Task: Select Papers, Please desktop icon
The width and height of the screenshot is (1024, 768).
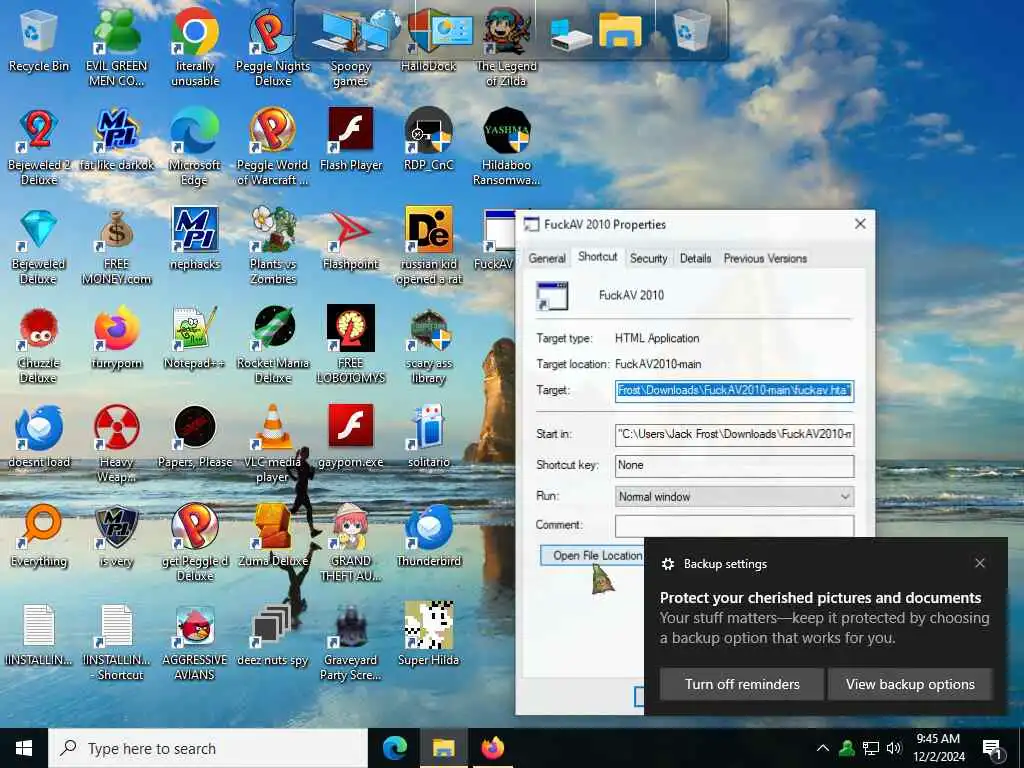Action: tap(195, 437)
